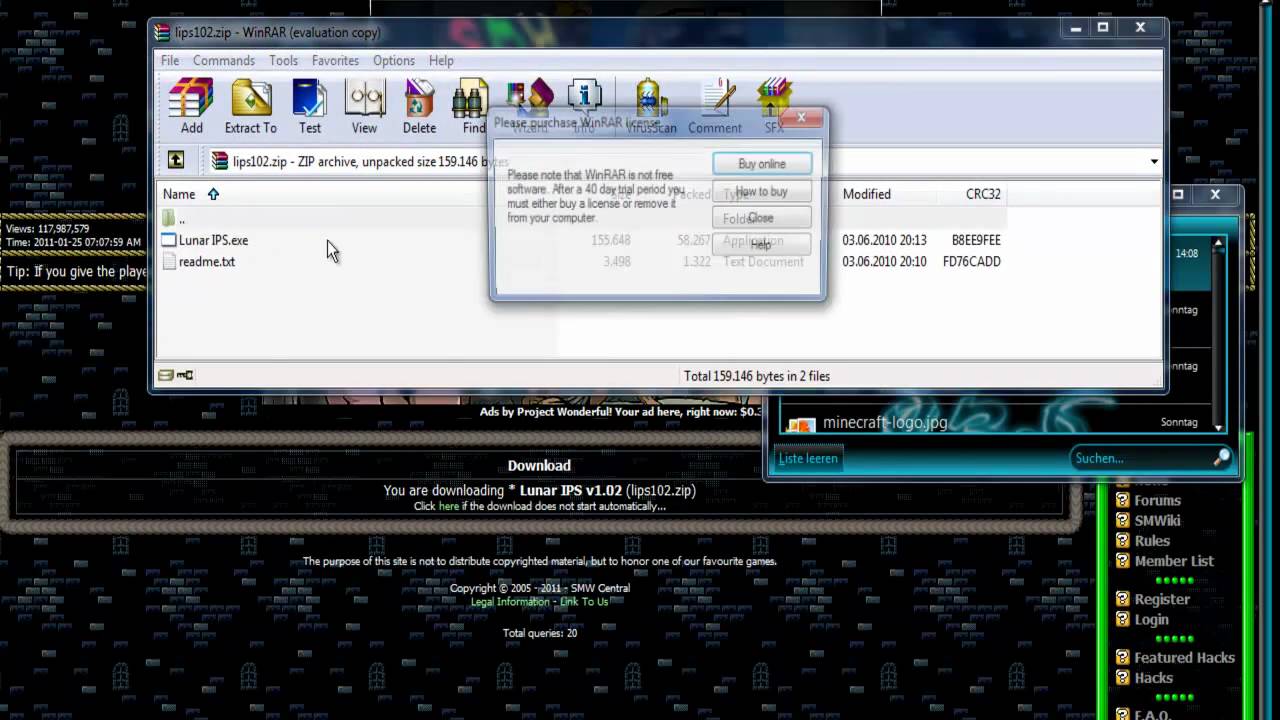
Task: Click the SFX toolbar icon
Action: point(774,107)
